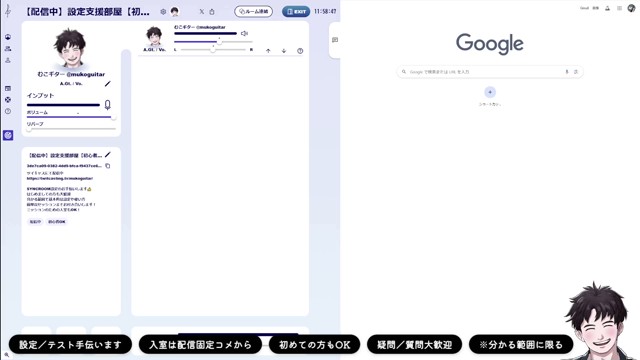640x360 pixels.
Task: Open room settings gear beside the room title
Action: click(163, 12)
